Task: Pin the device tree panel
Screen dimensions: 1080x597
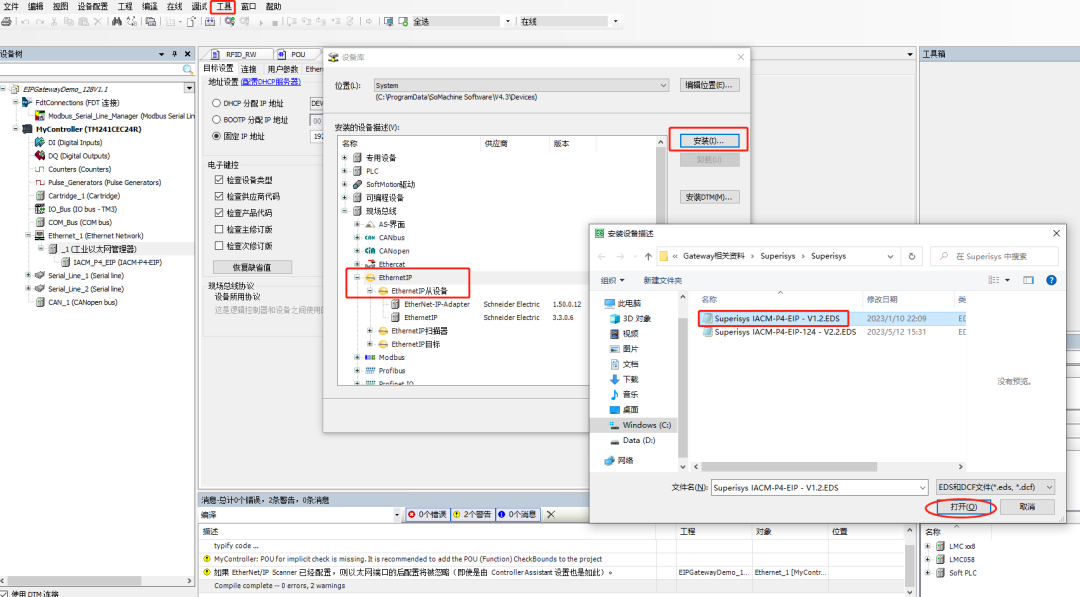Action: 174,54
